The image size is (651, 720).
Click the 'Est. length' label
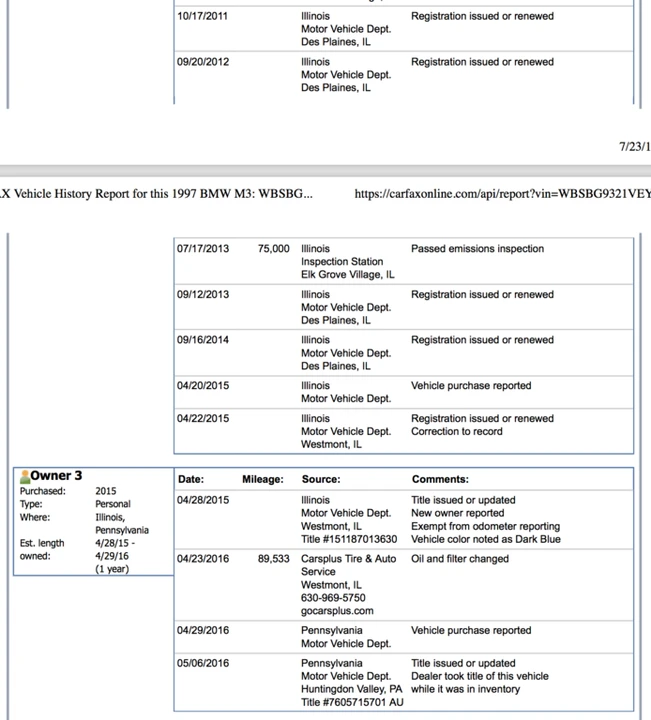[x=42, y=543]
